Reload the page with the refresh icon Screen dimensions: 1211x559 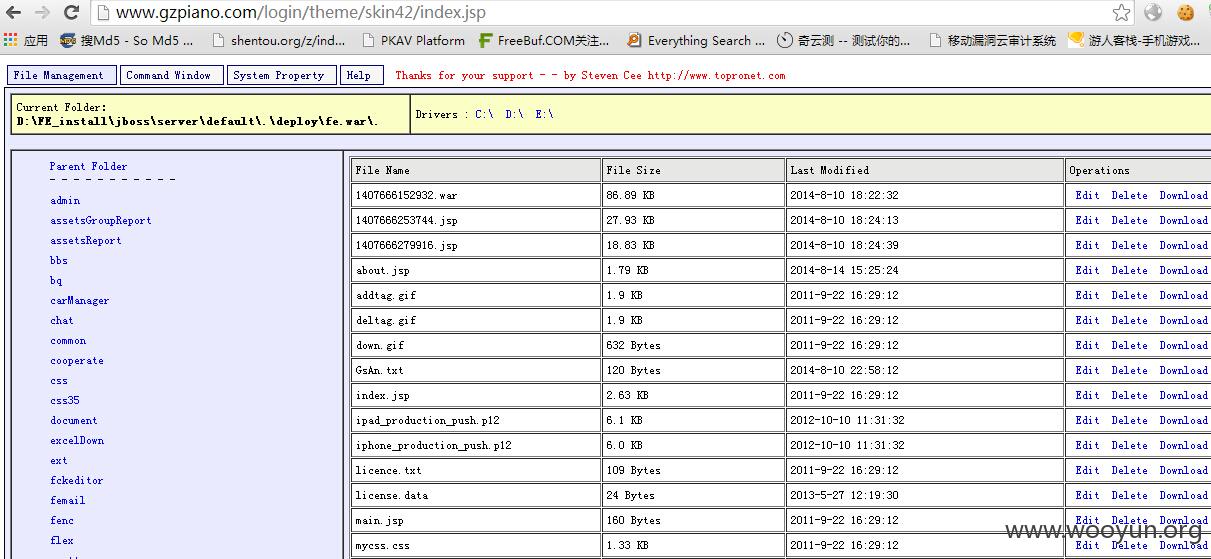(71, 13)
